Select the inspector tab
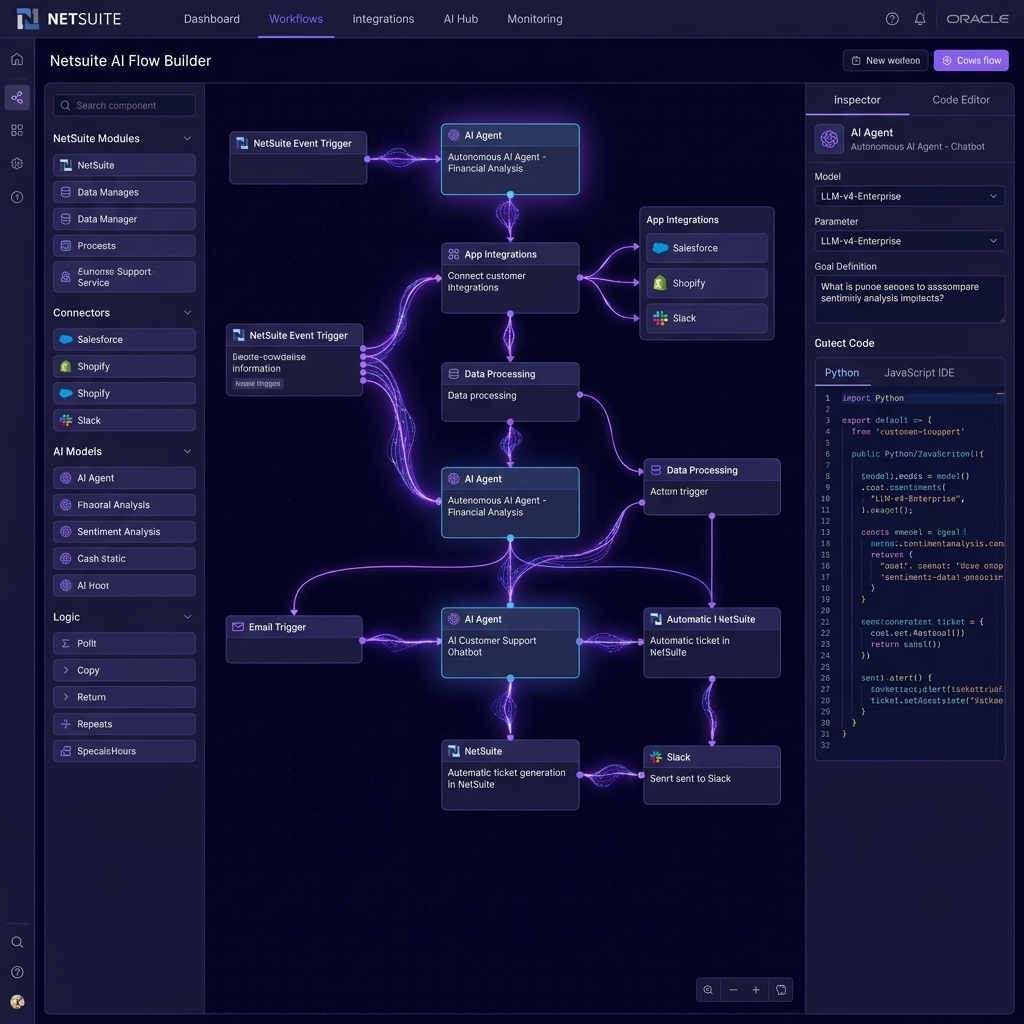The image size is (1024, 1024). pos(857,100)
